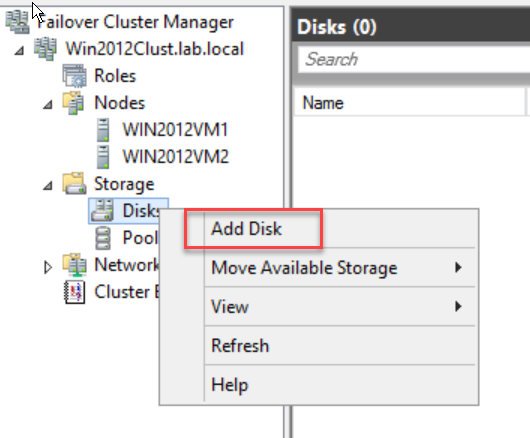Open the View submenu arrow
This screenshot has width=530, height=438.
[x=458, y=307]
